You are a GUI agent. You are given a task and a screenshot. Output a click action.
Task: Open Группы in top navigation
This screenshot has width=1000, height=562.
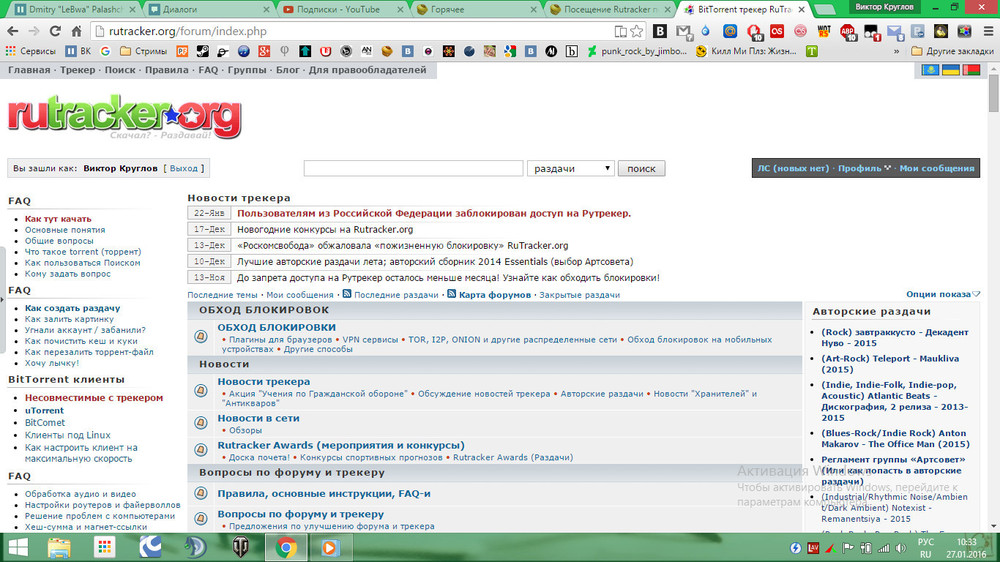(x=247, y=70)
